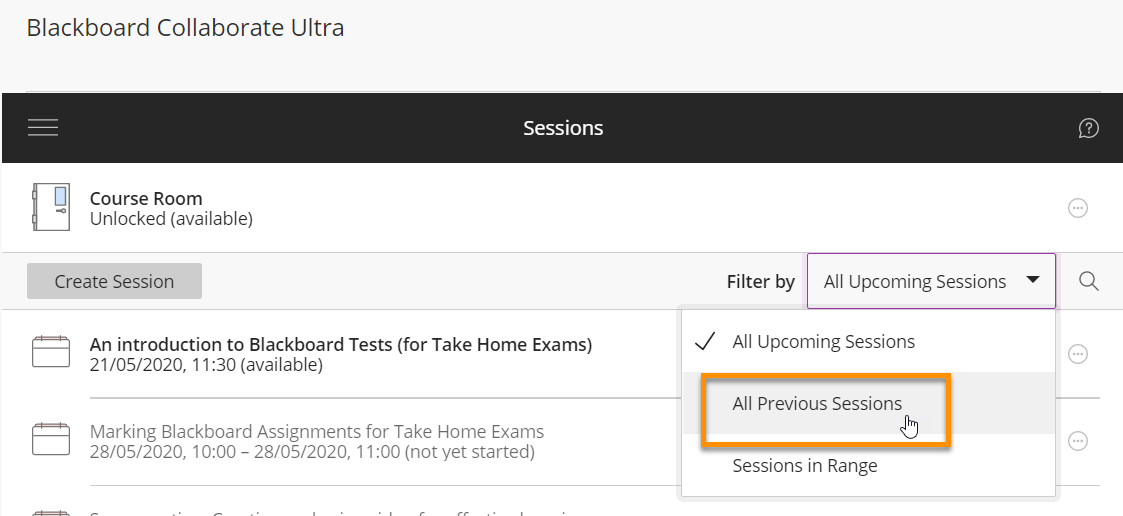Click the Course Room door icon

click(x=51, y=207)
